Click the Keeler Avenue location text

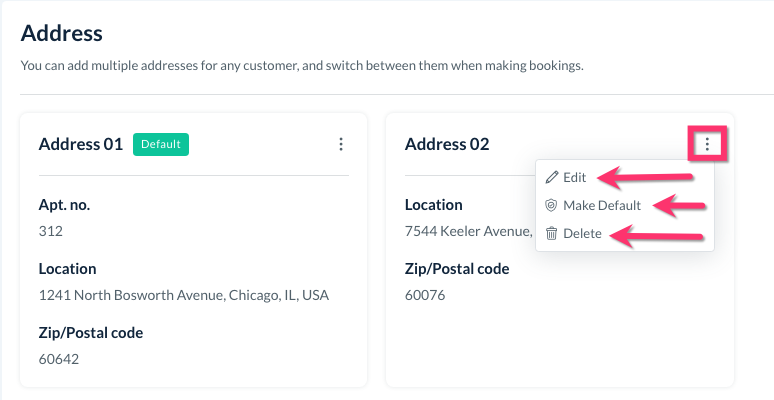[467, 231]
